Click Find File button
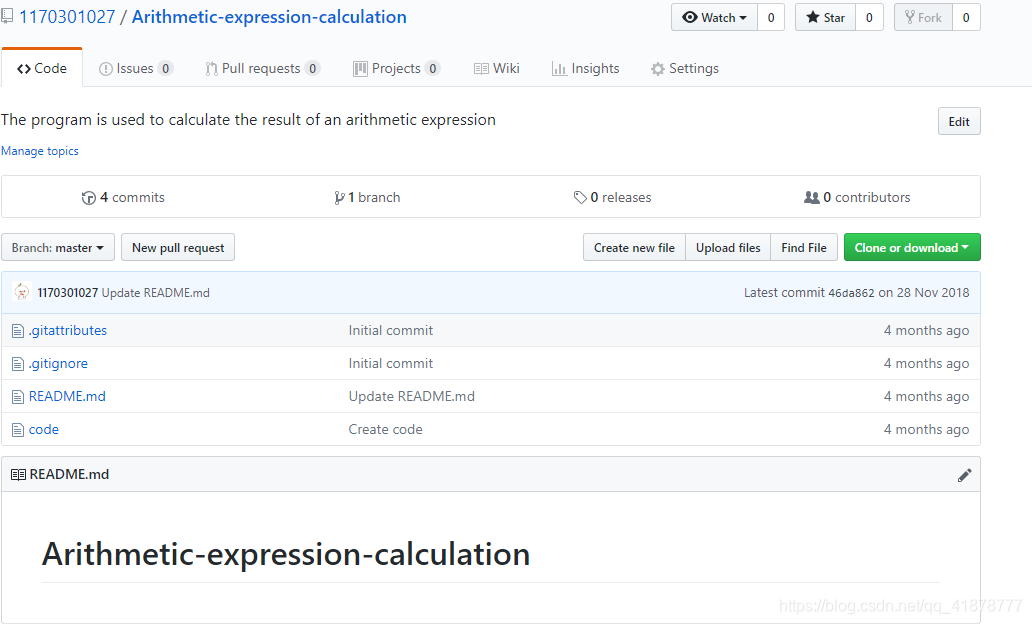 pos(804,247)
